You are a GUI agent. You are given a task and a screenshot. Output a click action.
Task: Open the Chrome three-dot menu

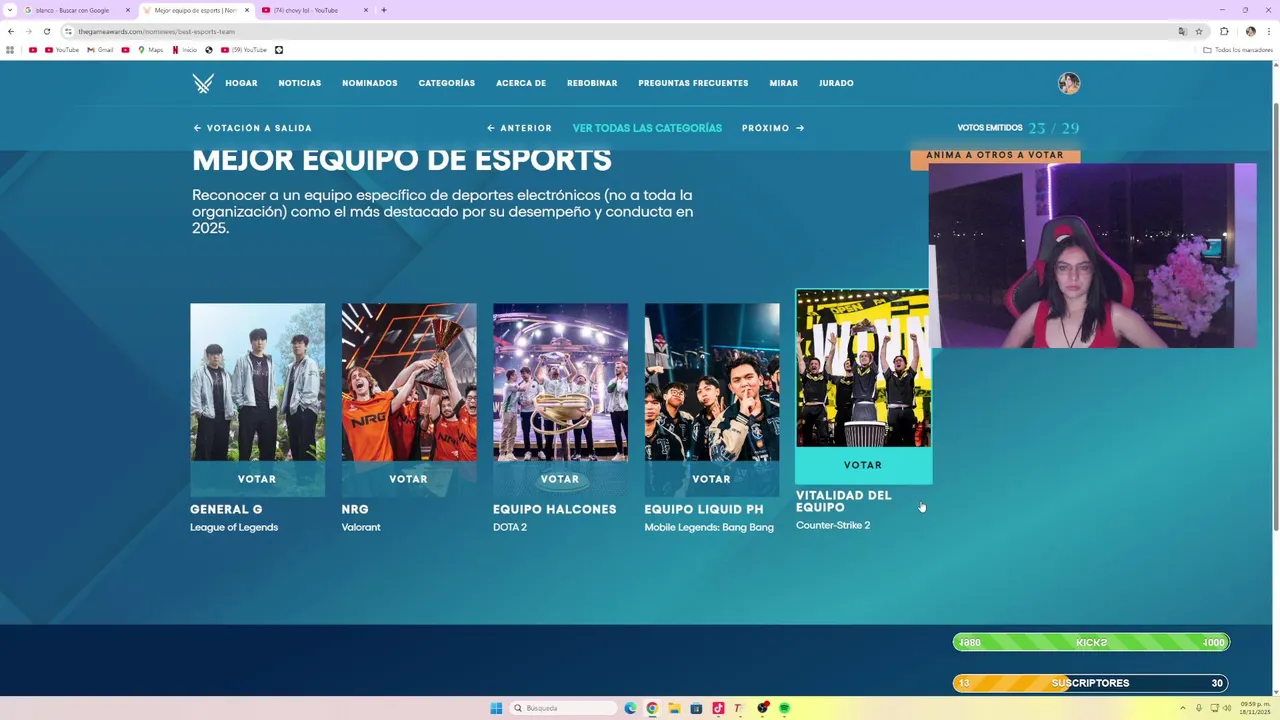point(1268,31)
